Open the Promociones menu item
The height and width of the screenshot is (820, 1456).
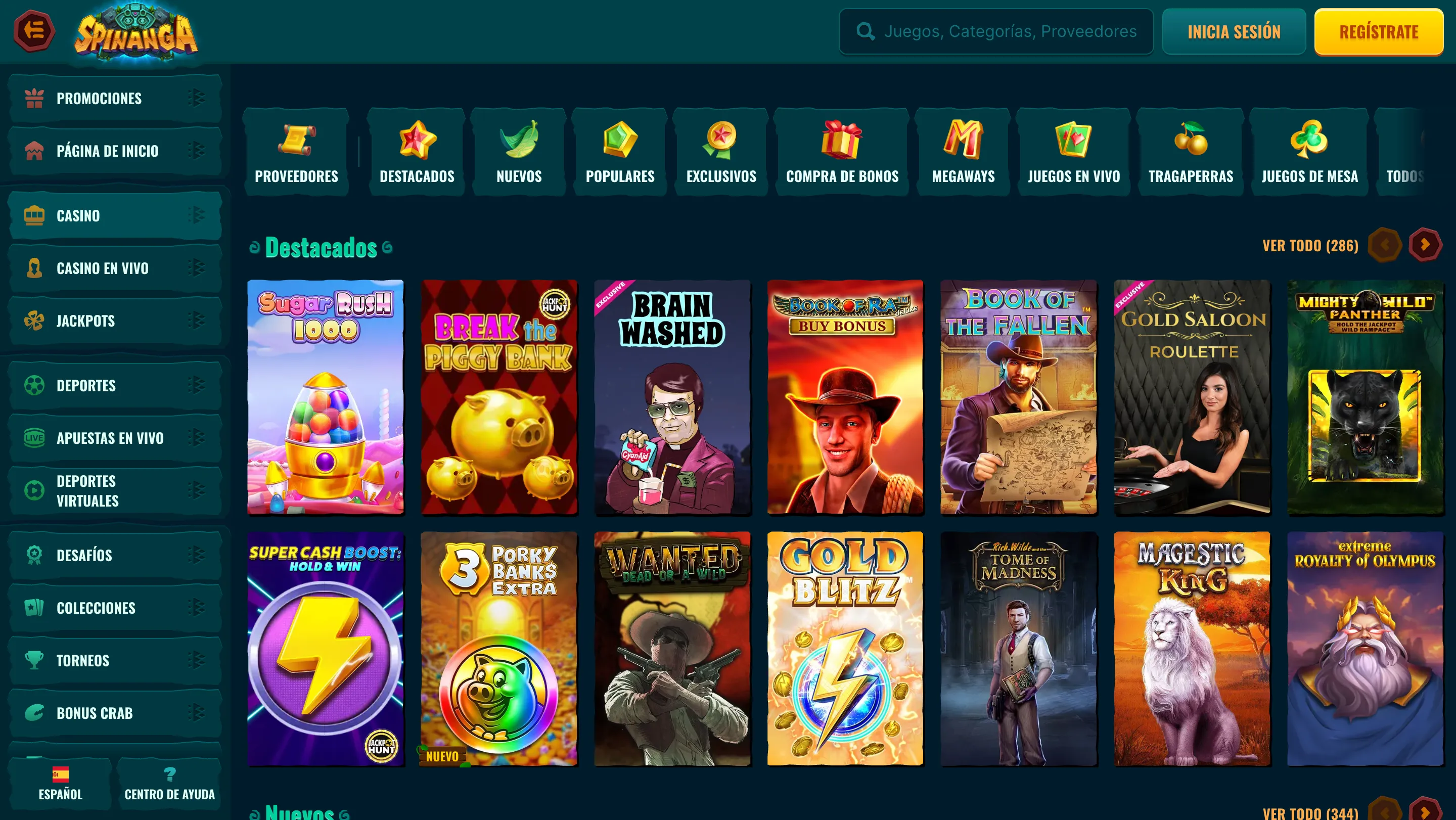pyautogui.click(x=115, y=99)
